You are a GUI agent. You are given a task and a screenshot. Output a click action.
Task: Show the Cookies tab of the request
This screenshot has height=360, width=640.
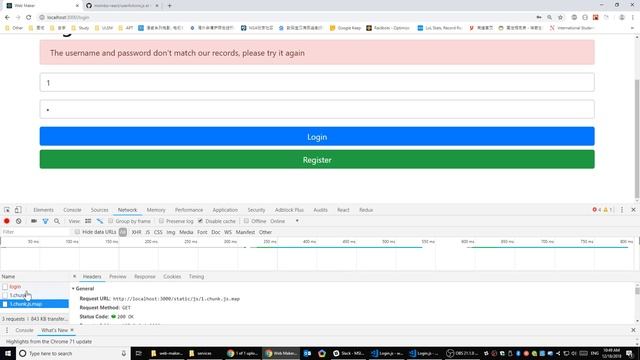point(172,276)
